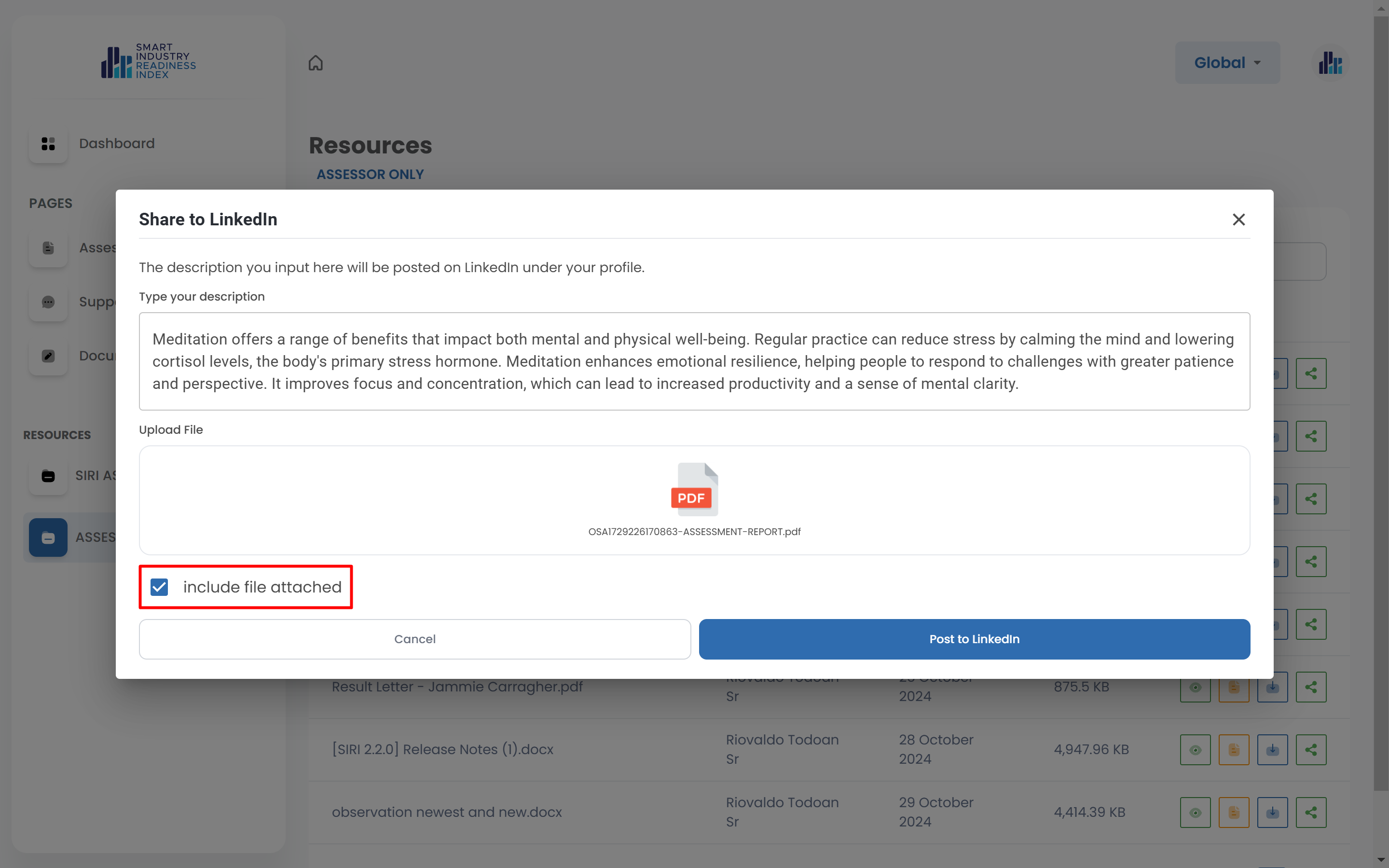This screenshot has width=1389, height=868.
Task: Open orange document icon for observation file
Action: tap(1234, 813)
